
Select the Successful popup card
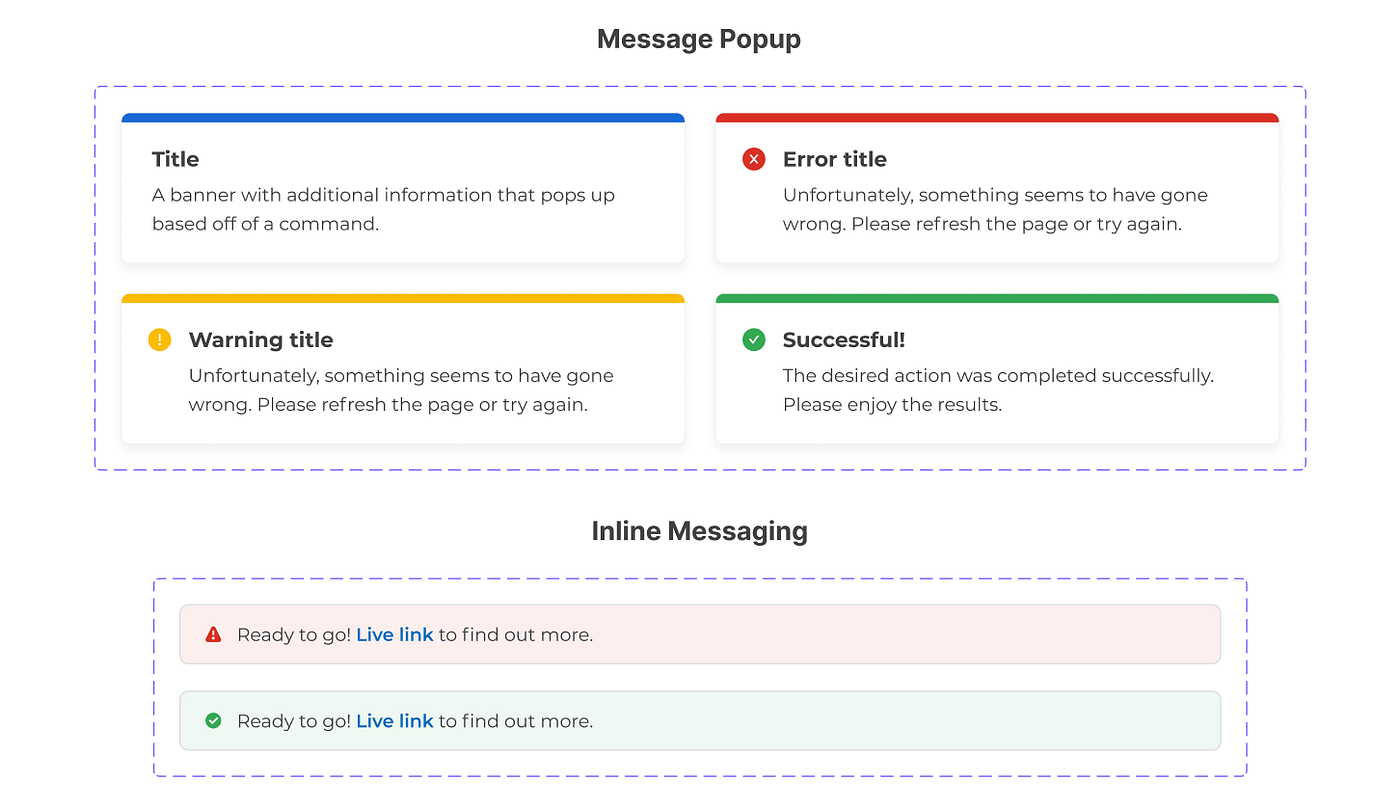click(997, 370)
